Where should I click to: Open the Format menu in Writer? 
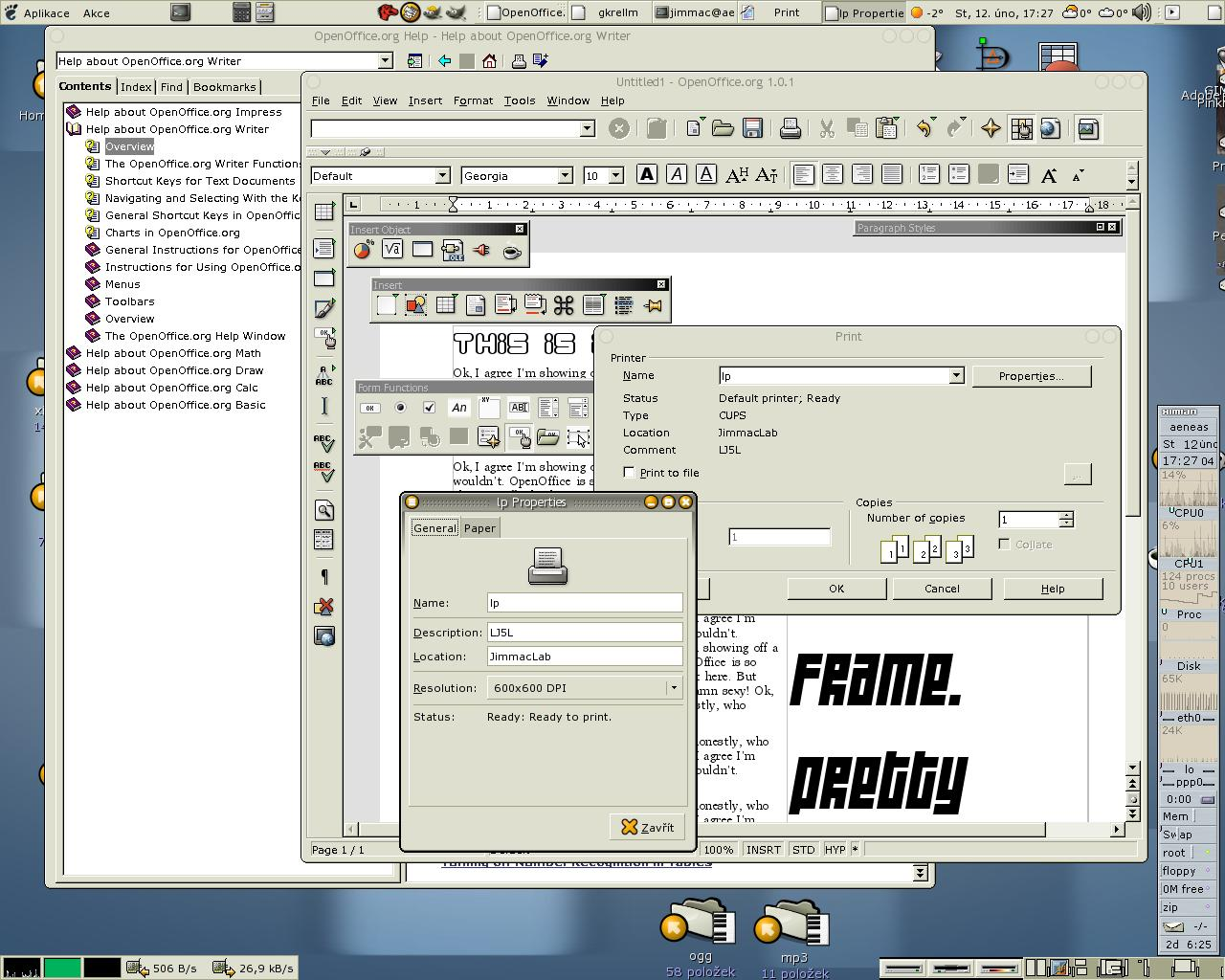473,100
